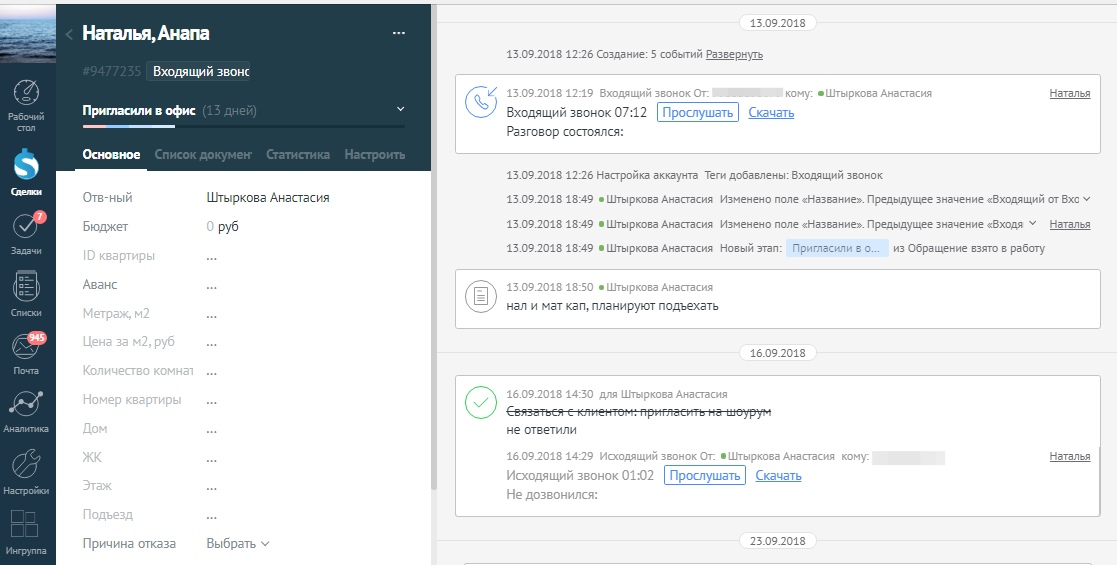
Task: Click Наталья link in incoming call card
Action: click(x=1069, y=93)
